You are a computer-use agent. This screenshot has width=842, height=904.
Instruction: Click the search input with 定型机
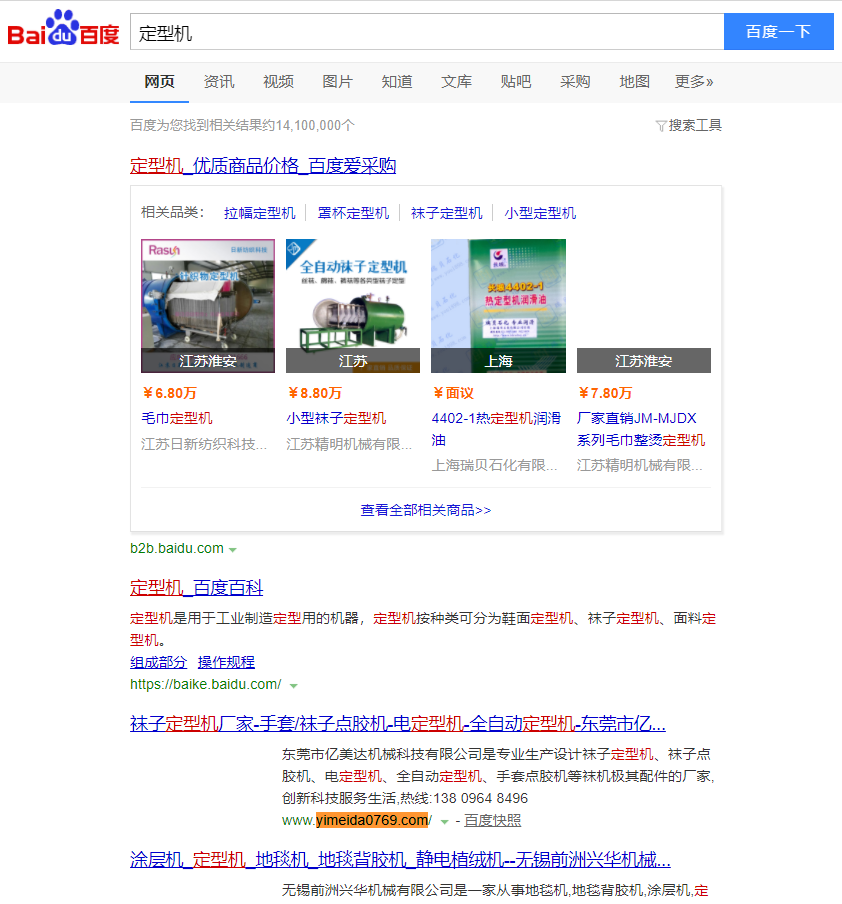point(427,32)
